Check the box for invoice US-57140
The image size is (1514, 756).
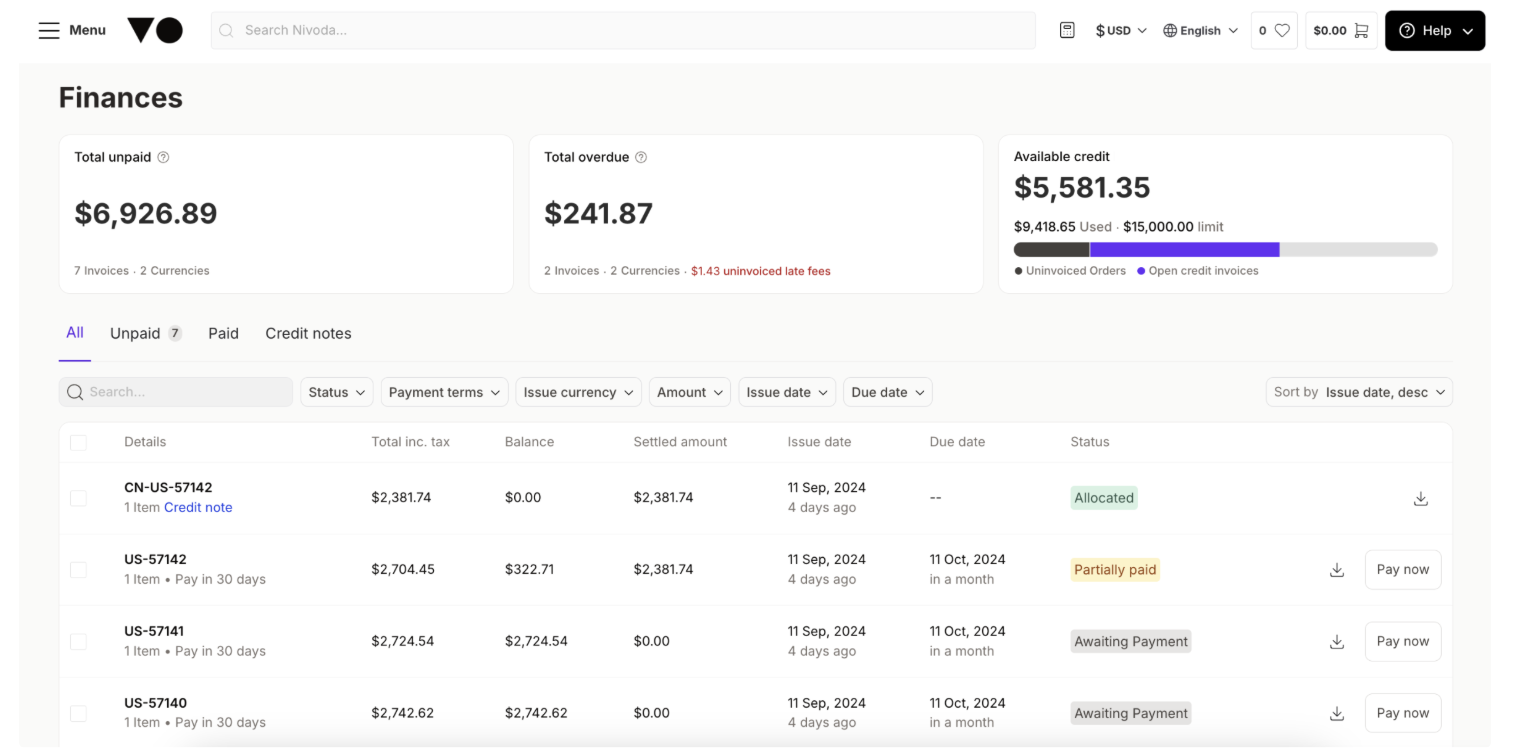click(x=78, y=714)
